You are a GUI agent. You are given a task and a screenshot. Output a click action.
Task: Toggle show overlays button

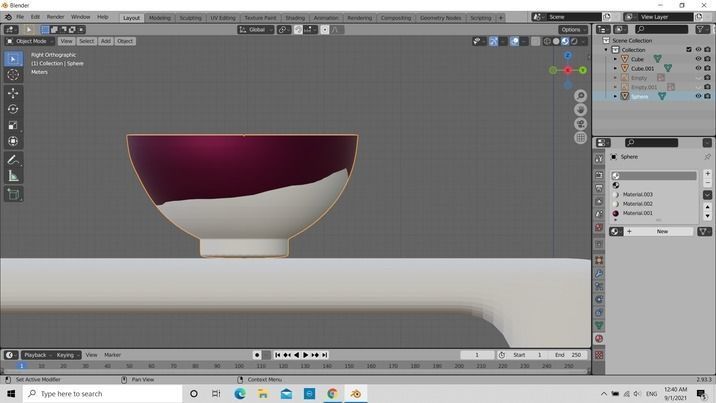515,42
